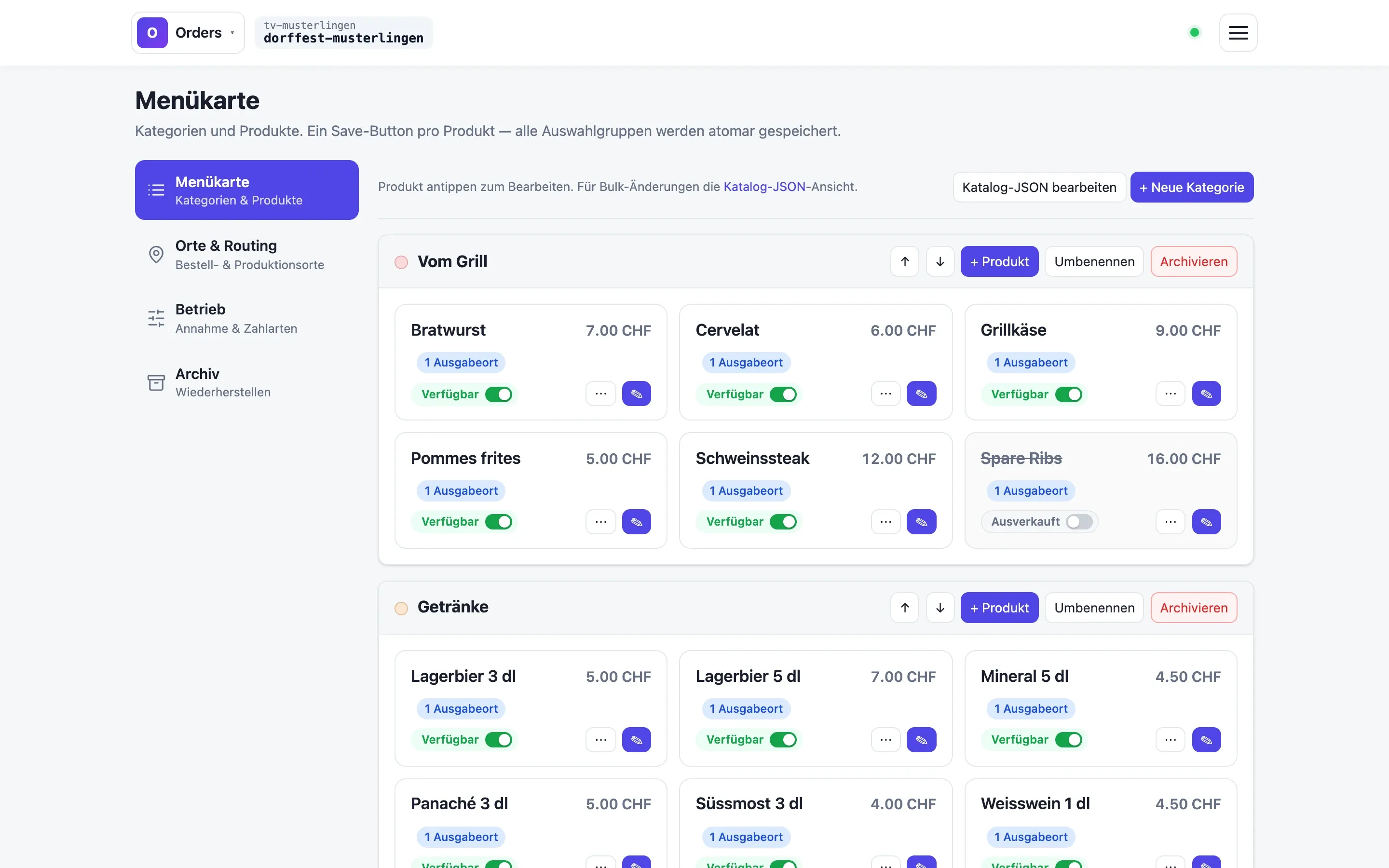Viewport: 1389px width, 868px height.
Task: Toggle Schweinssteak availability switch
Action: [x=783, y=522]
